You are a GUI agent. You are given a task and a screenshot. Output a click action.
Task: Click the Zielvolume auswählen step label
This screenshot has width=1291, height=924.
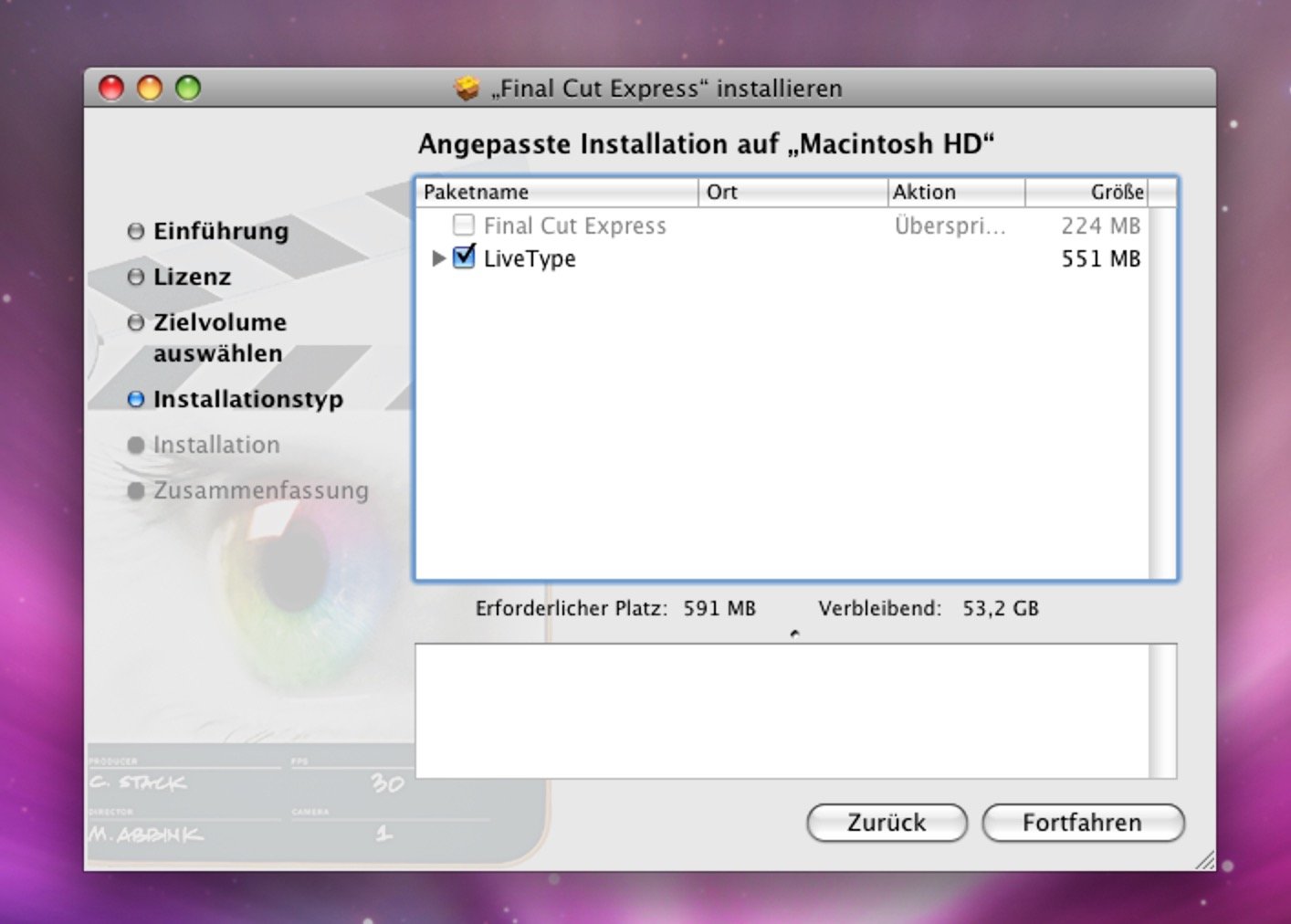(220, 338)
